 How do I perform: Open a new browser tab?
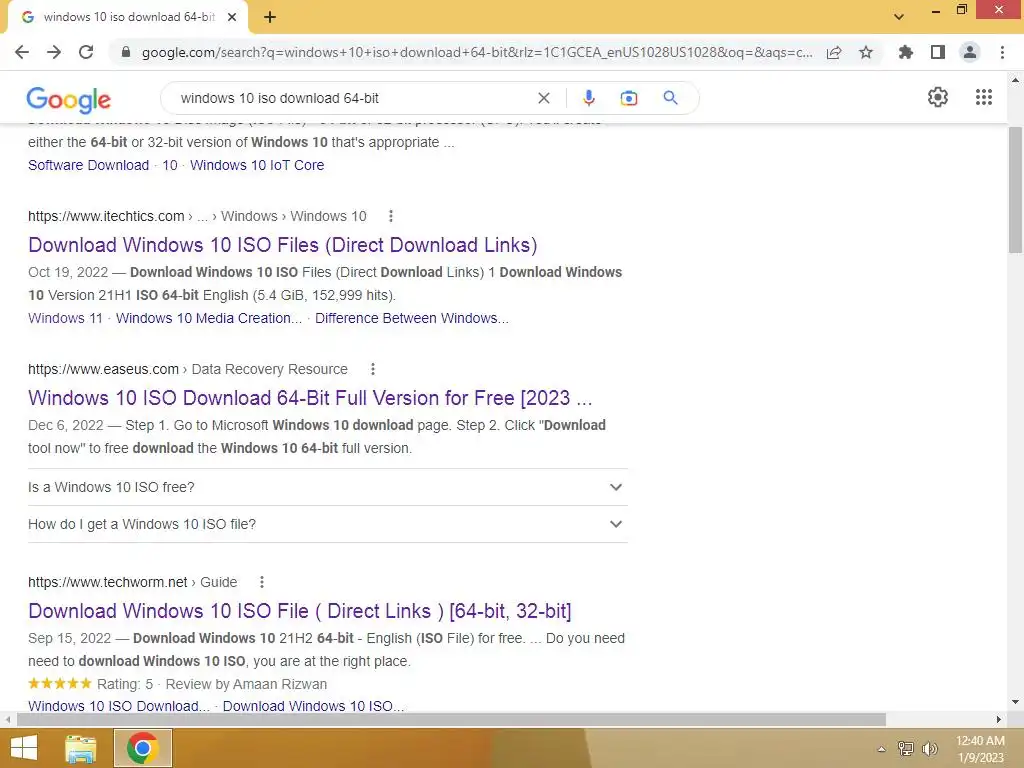[270, 17]
